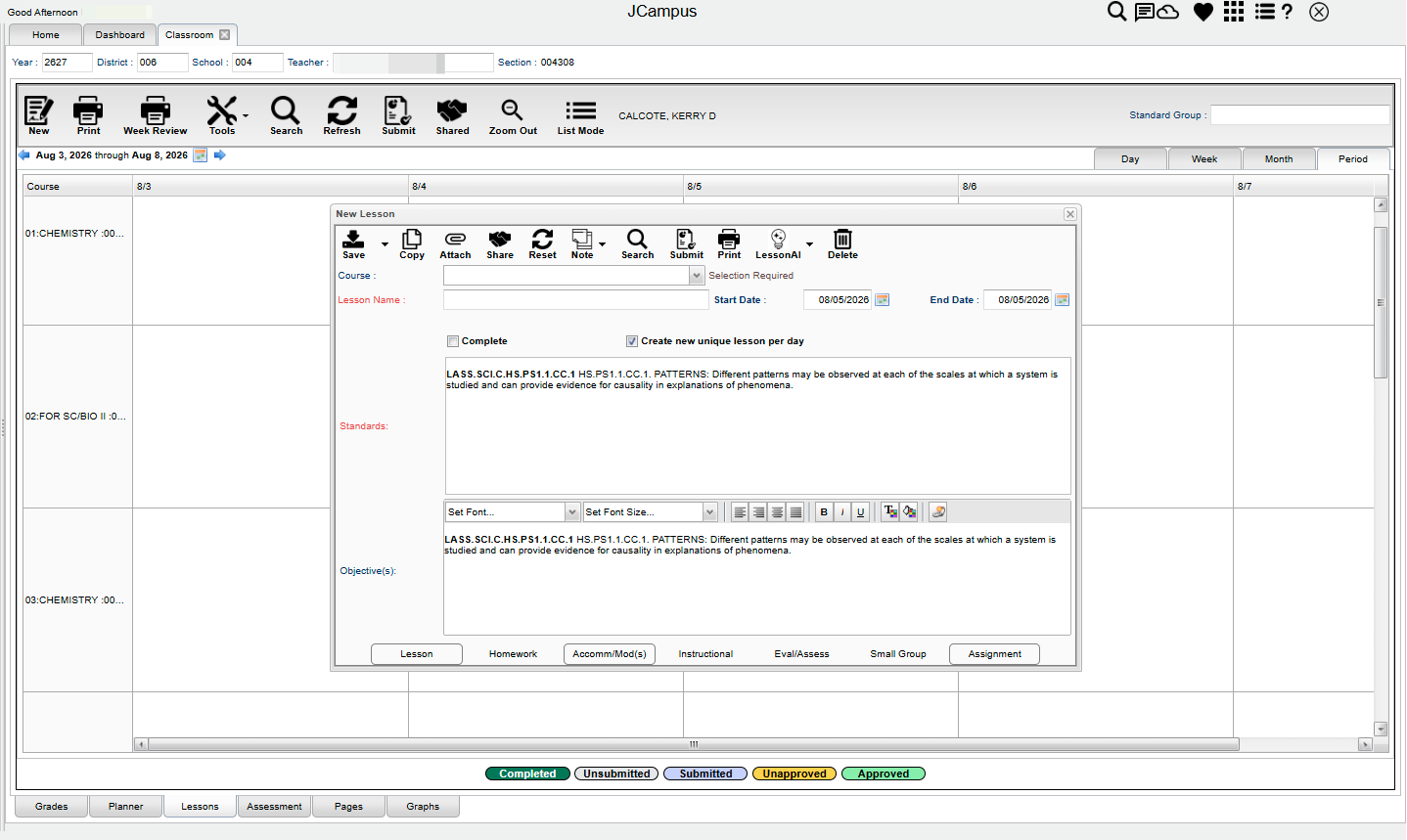Image resolution: width=1407 pixels, height=840 pixels.
Task: Toggle the Complete checkbox
Action: 453,341
